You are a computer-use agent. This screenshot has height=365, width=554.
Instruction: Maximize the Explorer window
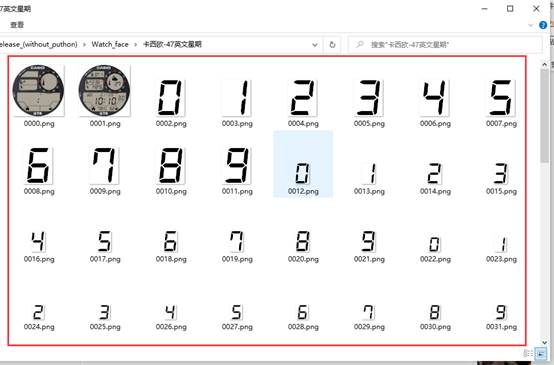click(x=510, y=9)
